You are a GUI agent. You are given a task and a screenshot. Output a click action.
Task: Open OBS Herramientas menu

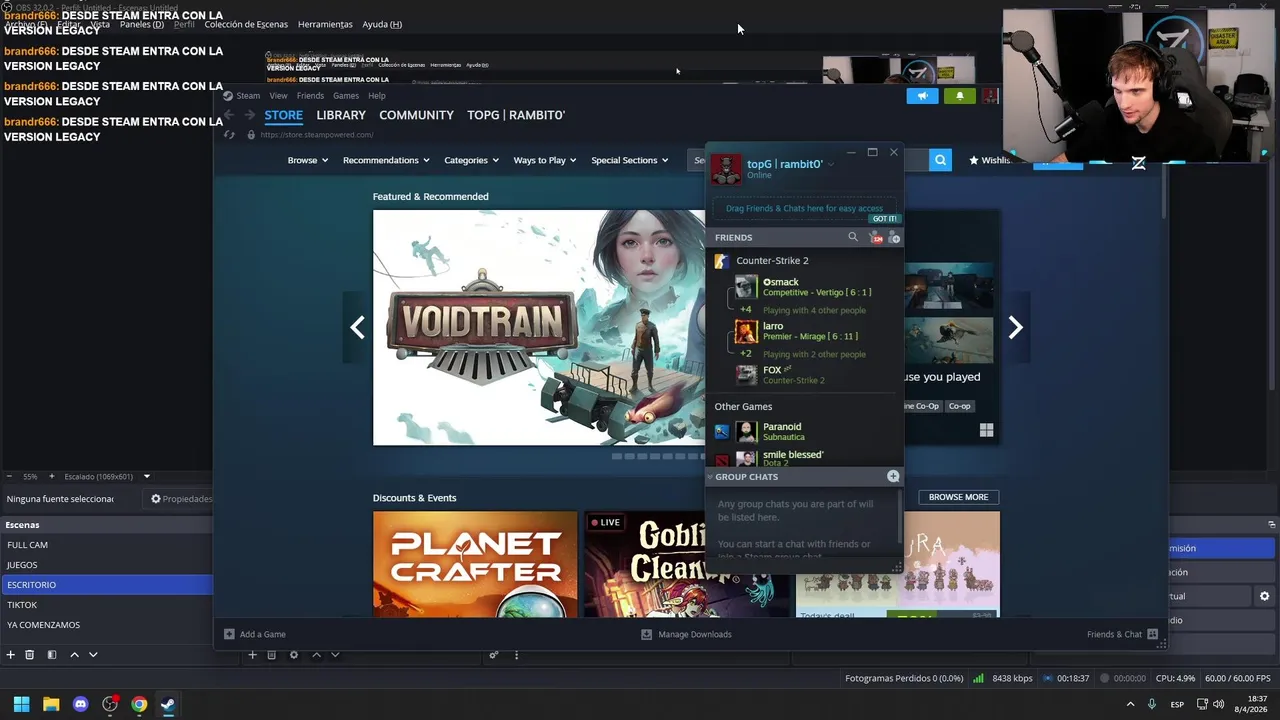coord(325,24)
